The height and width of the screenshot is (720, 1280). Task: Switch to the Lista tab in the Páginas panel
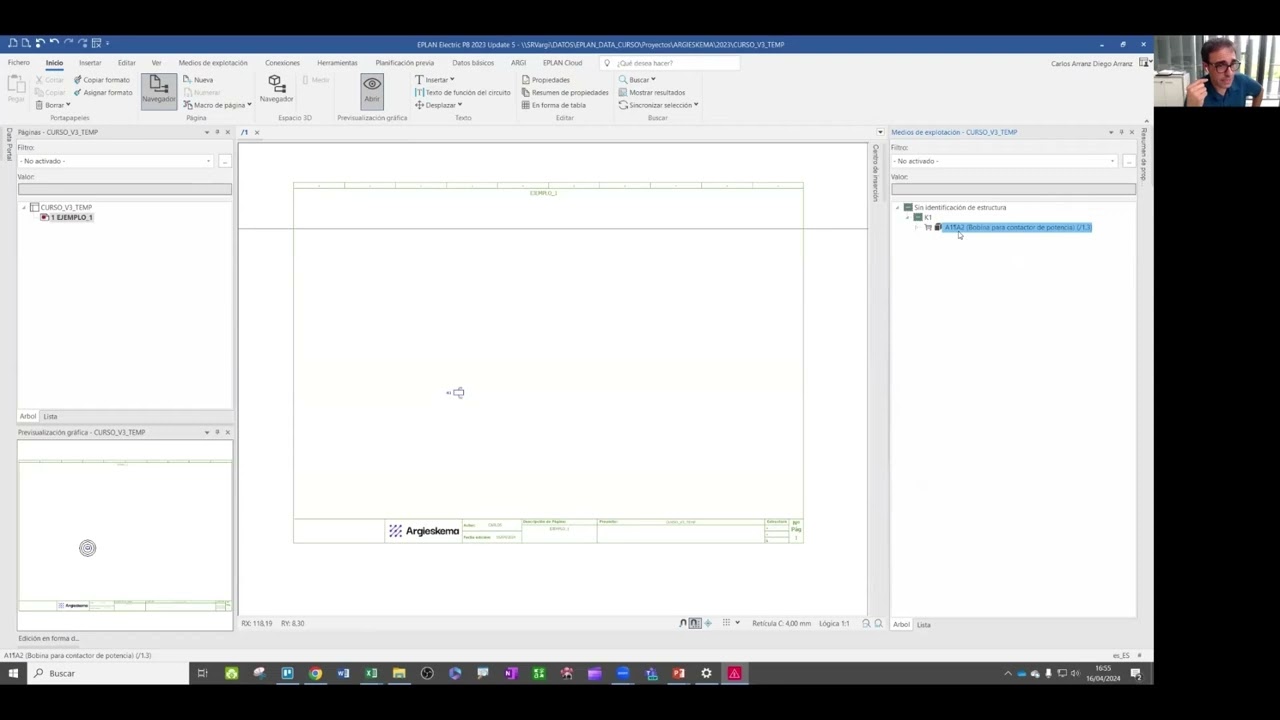coord(50,416)
